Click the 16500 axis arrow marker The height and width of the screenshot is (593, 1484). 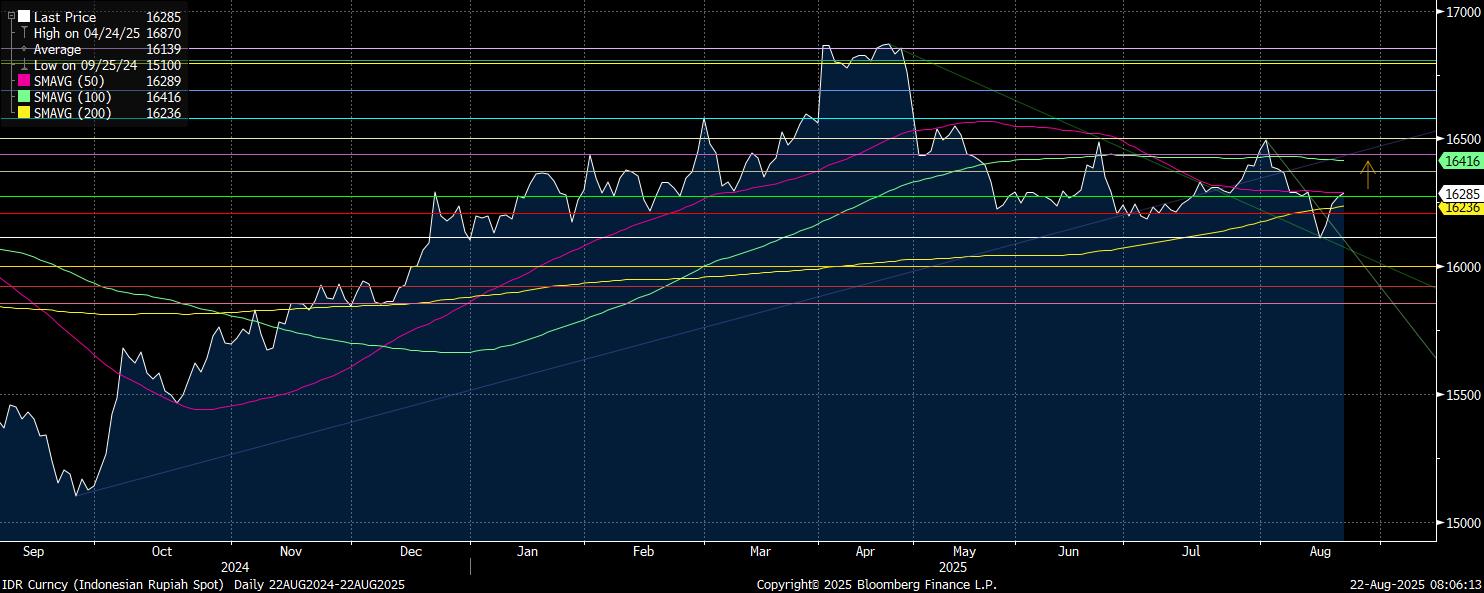pos(1441,139)
